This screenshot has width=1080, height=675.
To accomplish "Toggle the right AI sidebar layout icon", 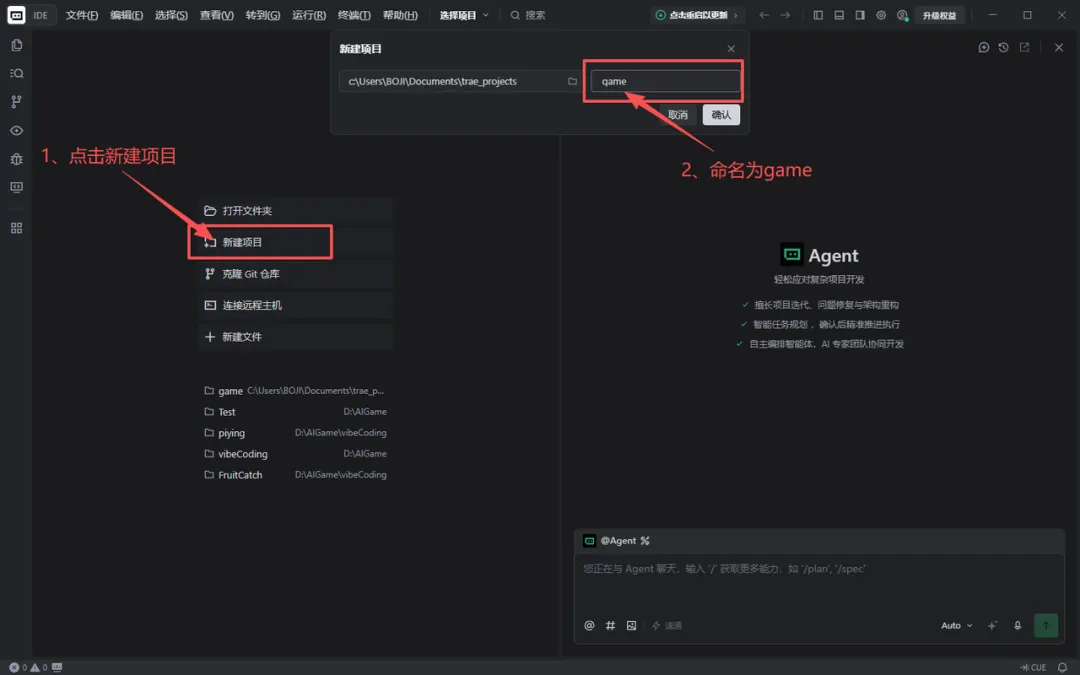I will tap(860, 14).
